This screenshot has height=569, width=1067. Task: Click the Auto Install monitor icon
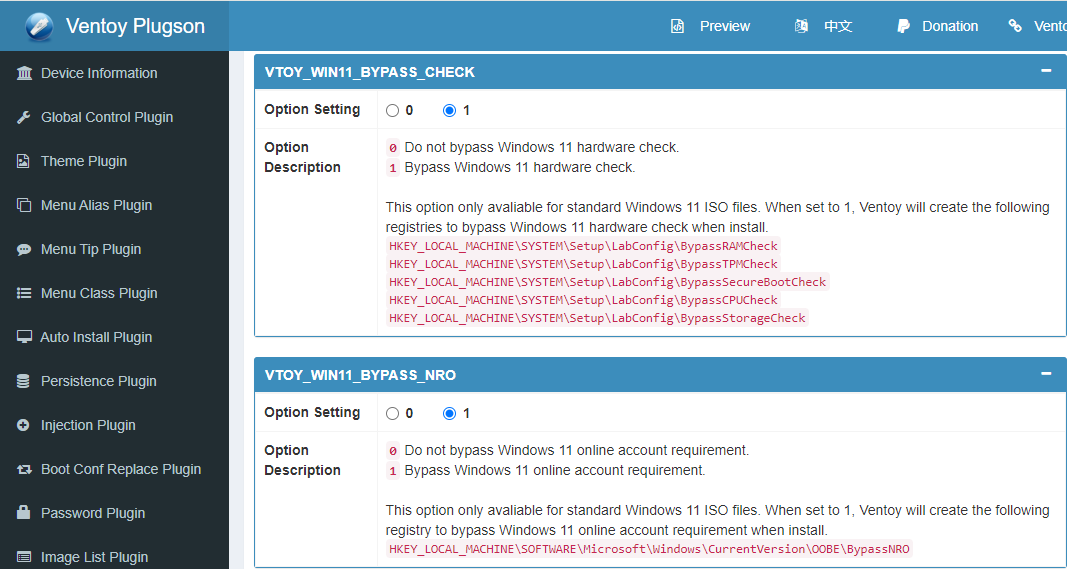(24, 338)
